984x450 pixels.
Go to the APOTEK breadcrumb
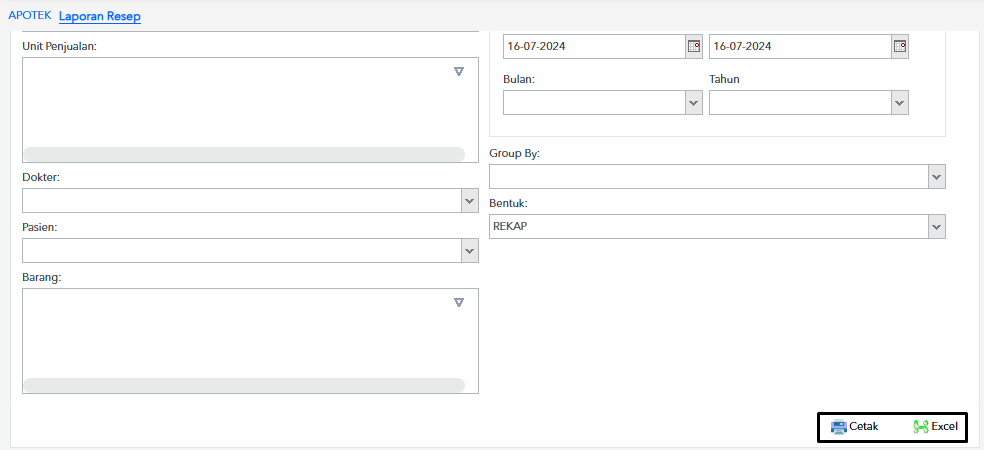click(x=29, y=15)
